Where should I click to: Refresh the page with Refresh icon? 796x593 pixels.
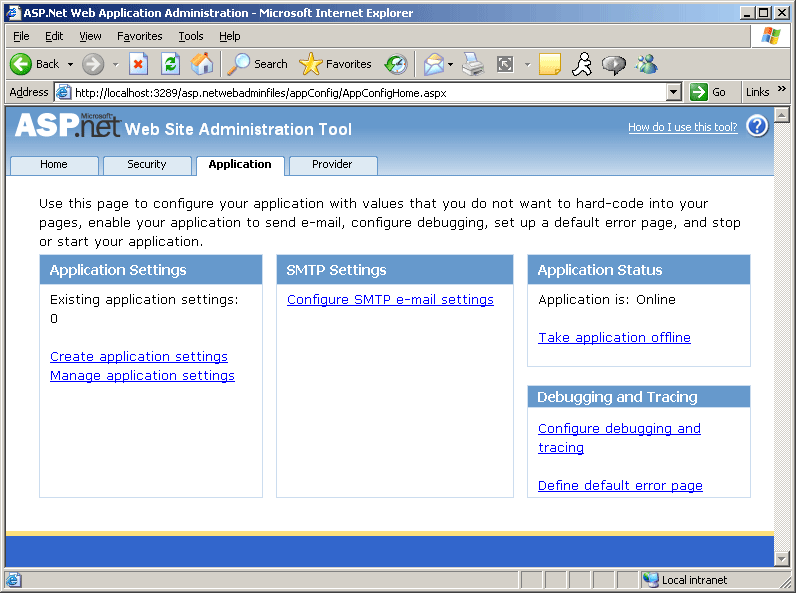[170, 64]
